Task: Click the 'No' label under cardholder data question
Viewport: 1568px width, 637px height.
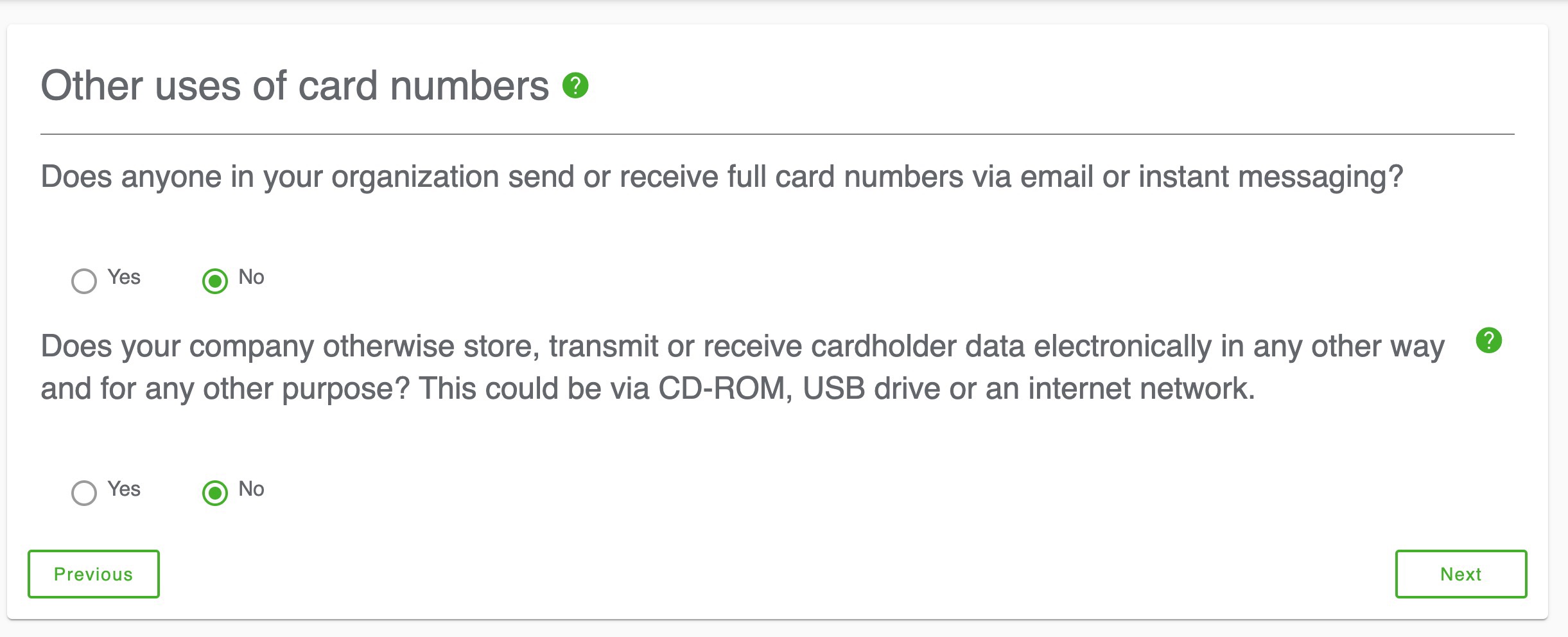Action: 251,489
